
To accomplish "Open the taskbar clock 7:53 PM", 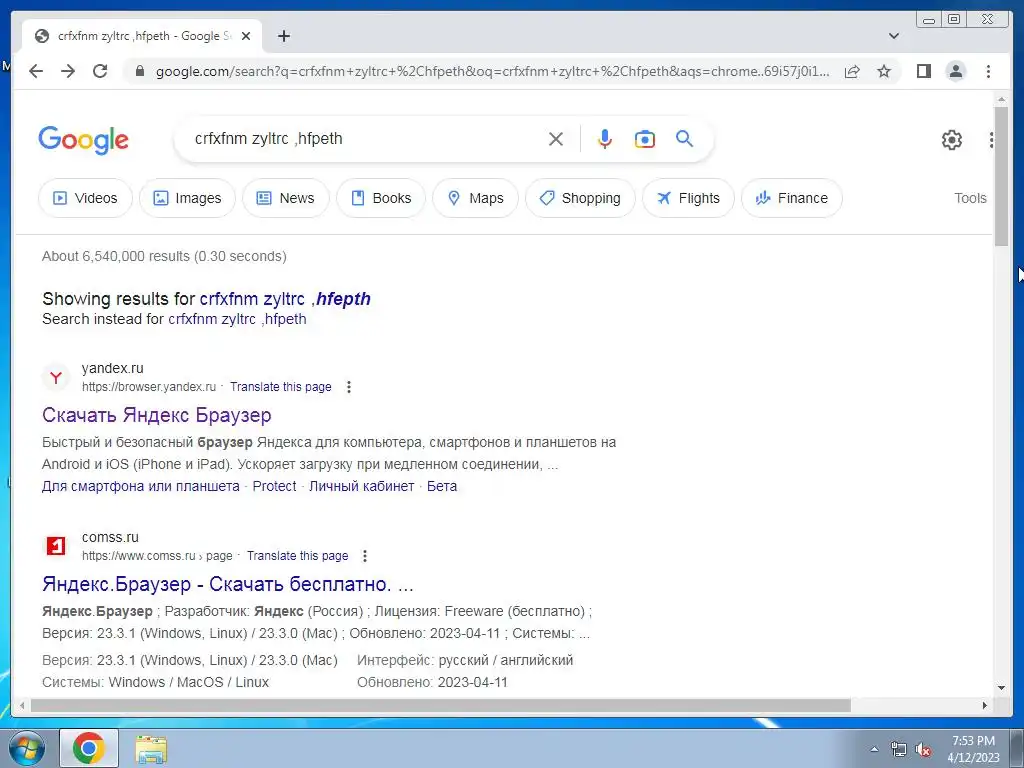I will [973, 749].
